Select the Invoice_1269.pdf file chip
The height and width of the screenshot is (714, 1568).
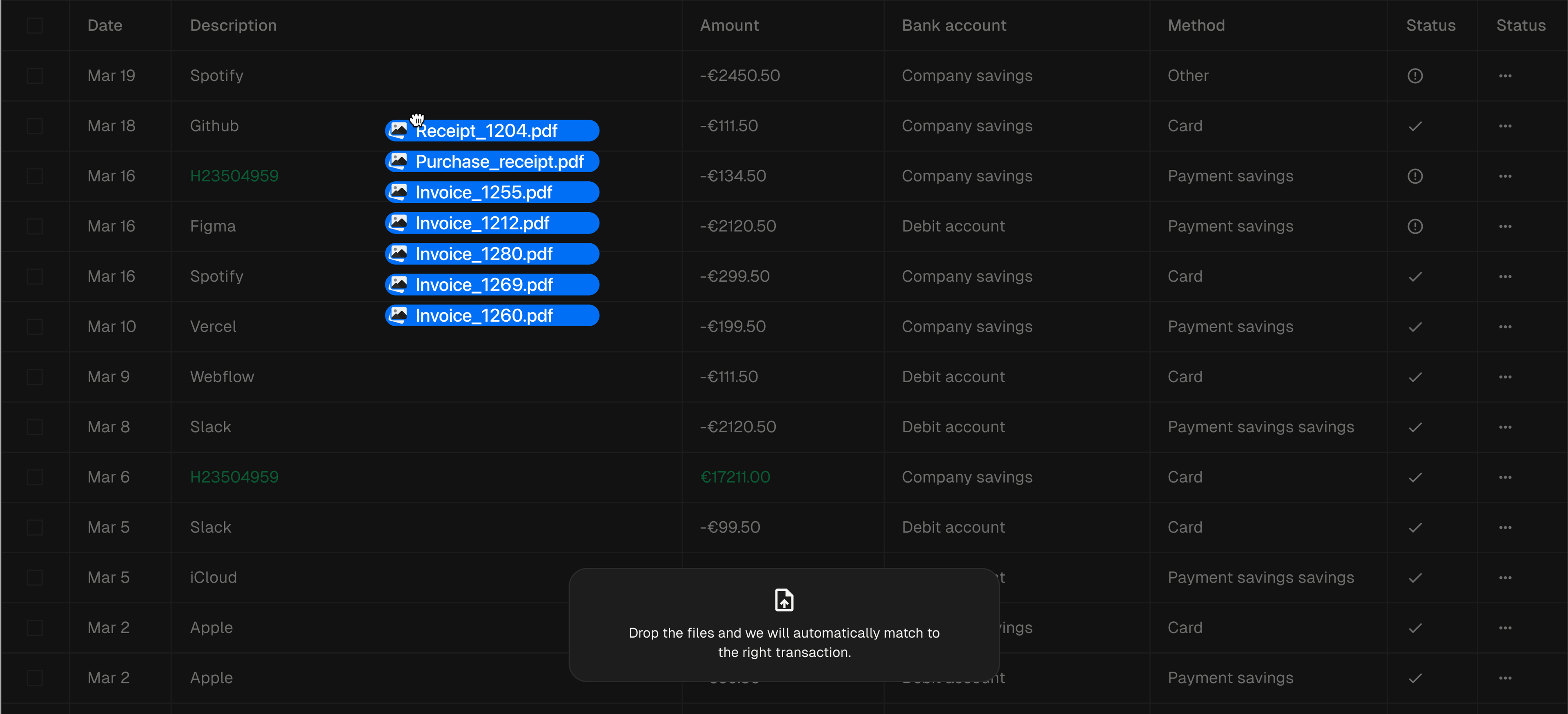coord(492,285)
